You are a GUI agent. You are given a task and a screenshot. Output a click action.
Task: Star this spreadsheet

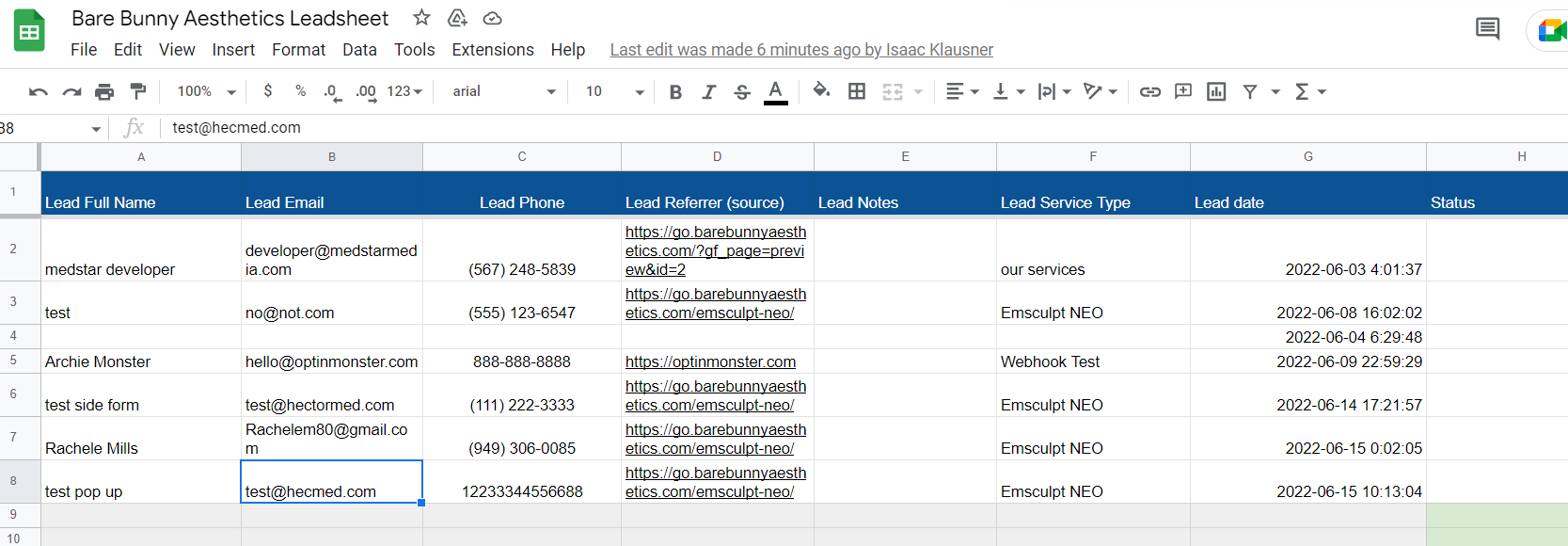point(421,18)
